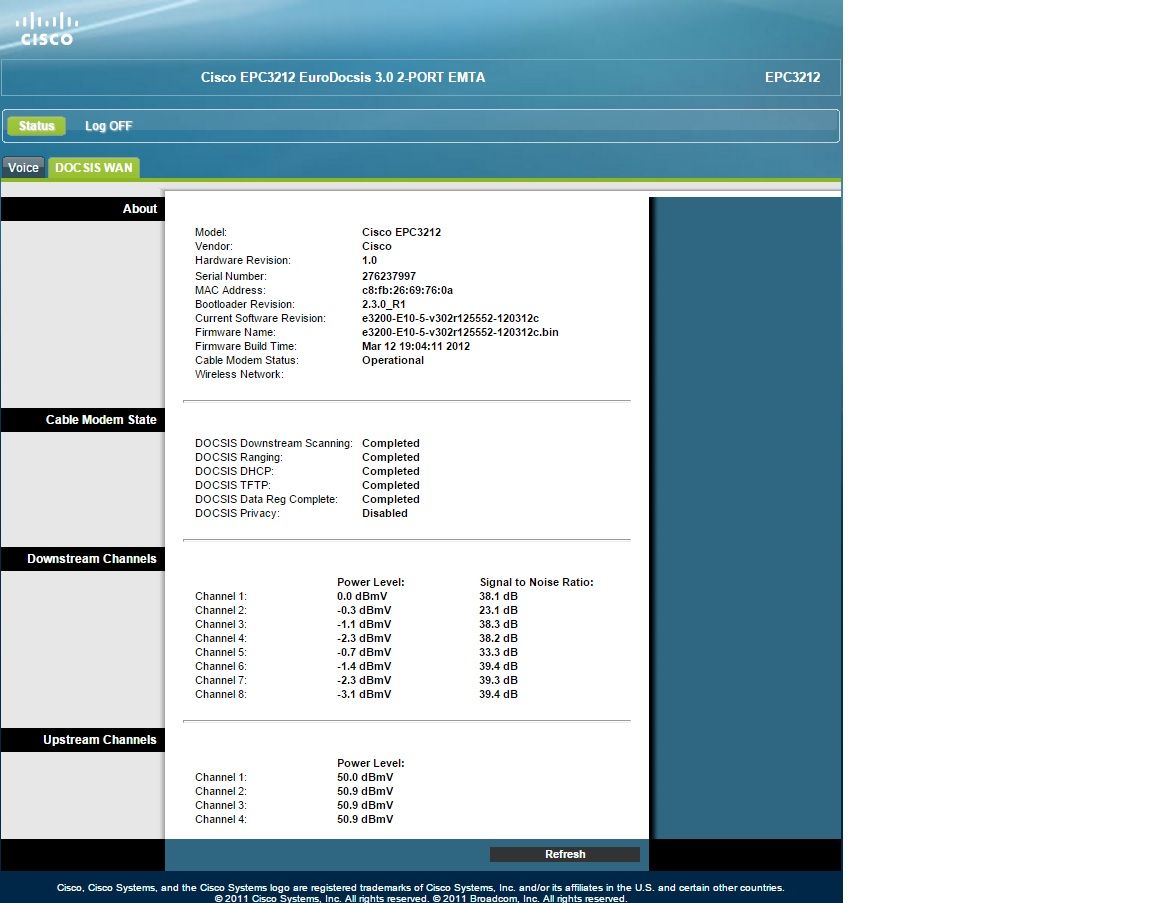This screenshot has height=903, width=1152.
Task: Click the downstream Power Level column header
Action: click(x=370, y=582)
